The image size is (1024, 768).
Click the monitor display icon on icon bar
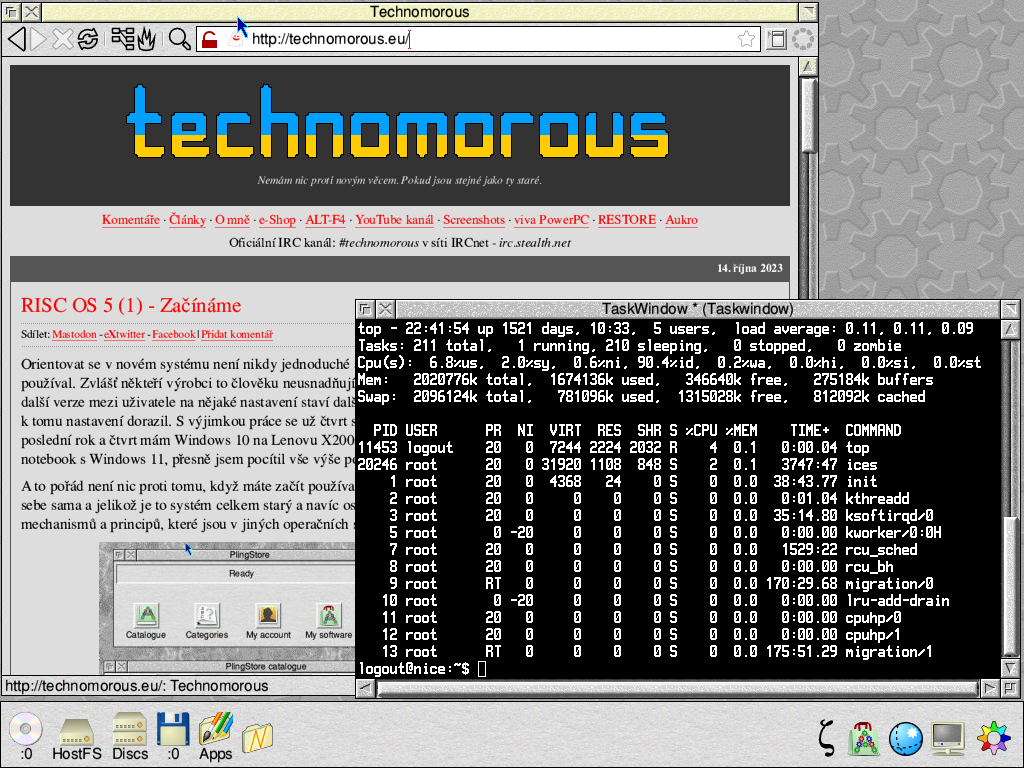coord(947,738)
